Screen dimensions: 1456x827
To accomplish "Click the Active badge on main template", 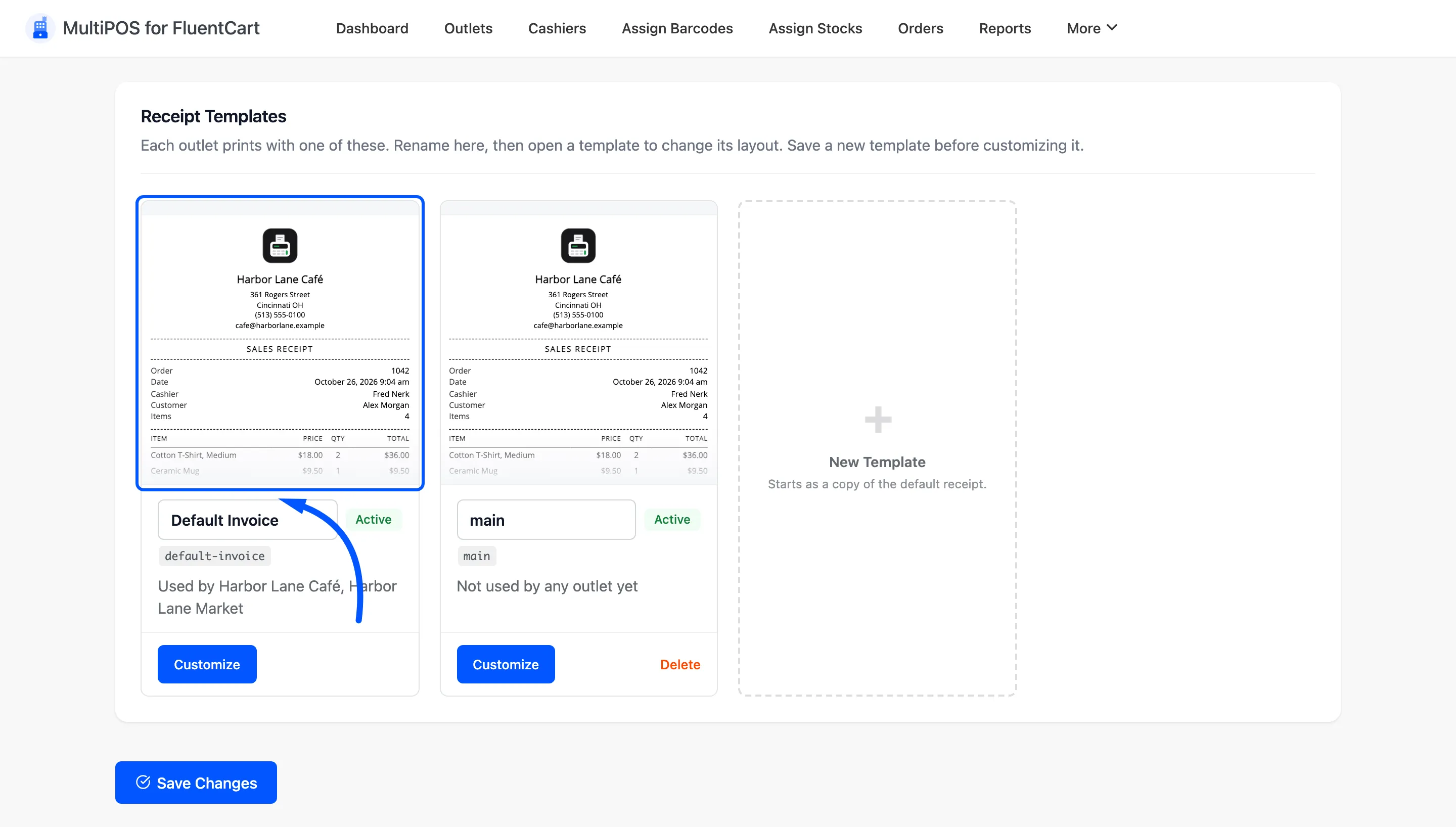I will tap(672, 519).
